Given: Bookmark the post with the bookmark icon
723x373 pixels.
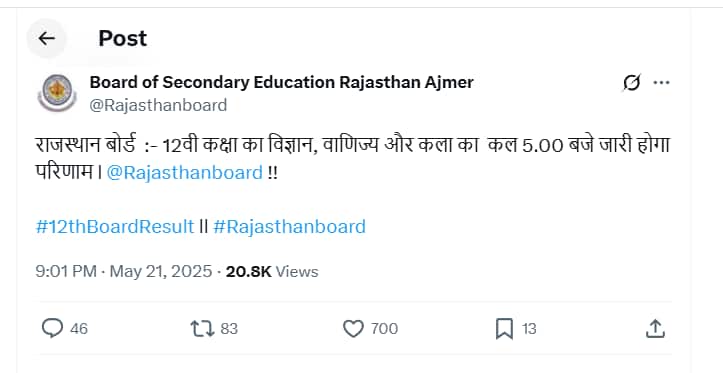Looking at the screenshot, I should [504, 329].
